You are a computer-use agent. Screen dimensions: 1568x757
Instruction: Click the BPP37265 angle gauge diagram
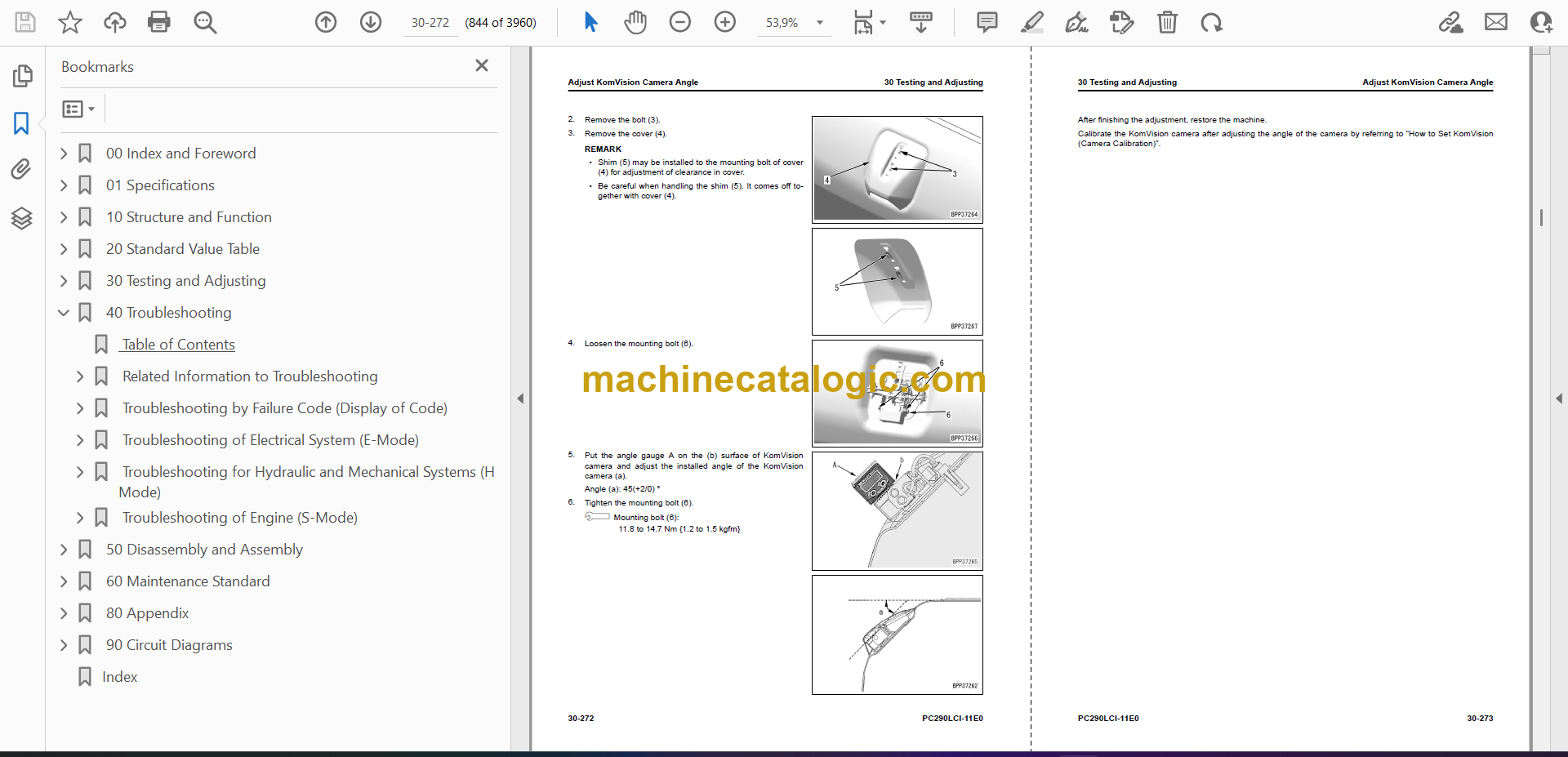tap(897, 511)
